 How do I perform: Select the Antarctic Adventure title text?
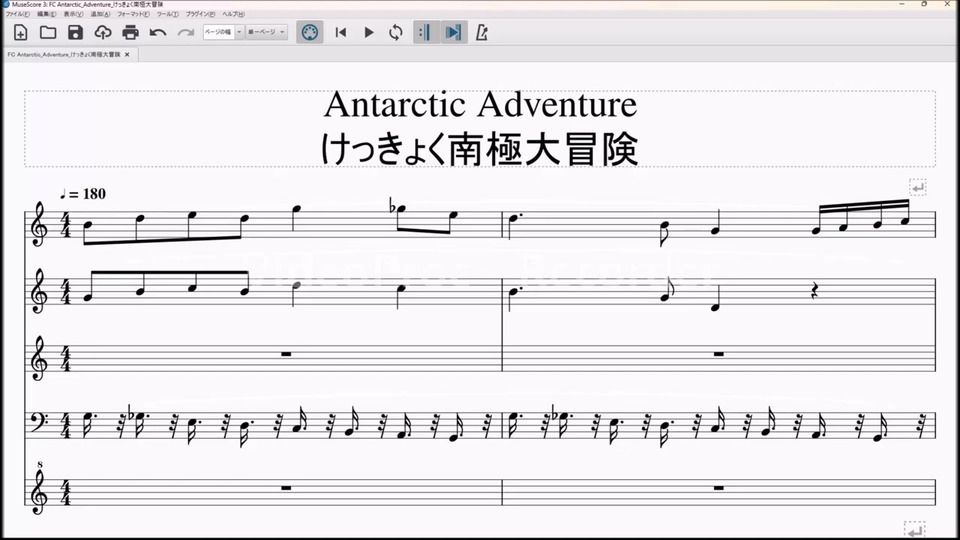click(x=481, y=105)
